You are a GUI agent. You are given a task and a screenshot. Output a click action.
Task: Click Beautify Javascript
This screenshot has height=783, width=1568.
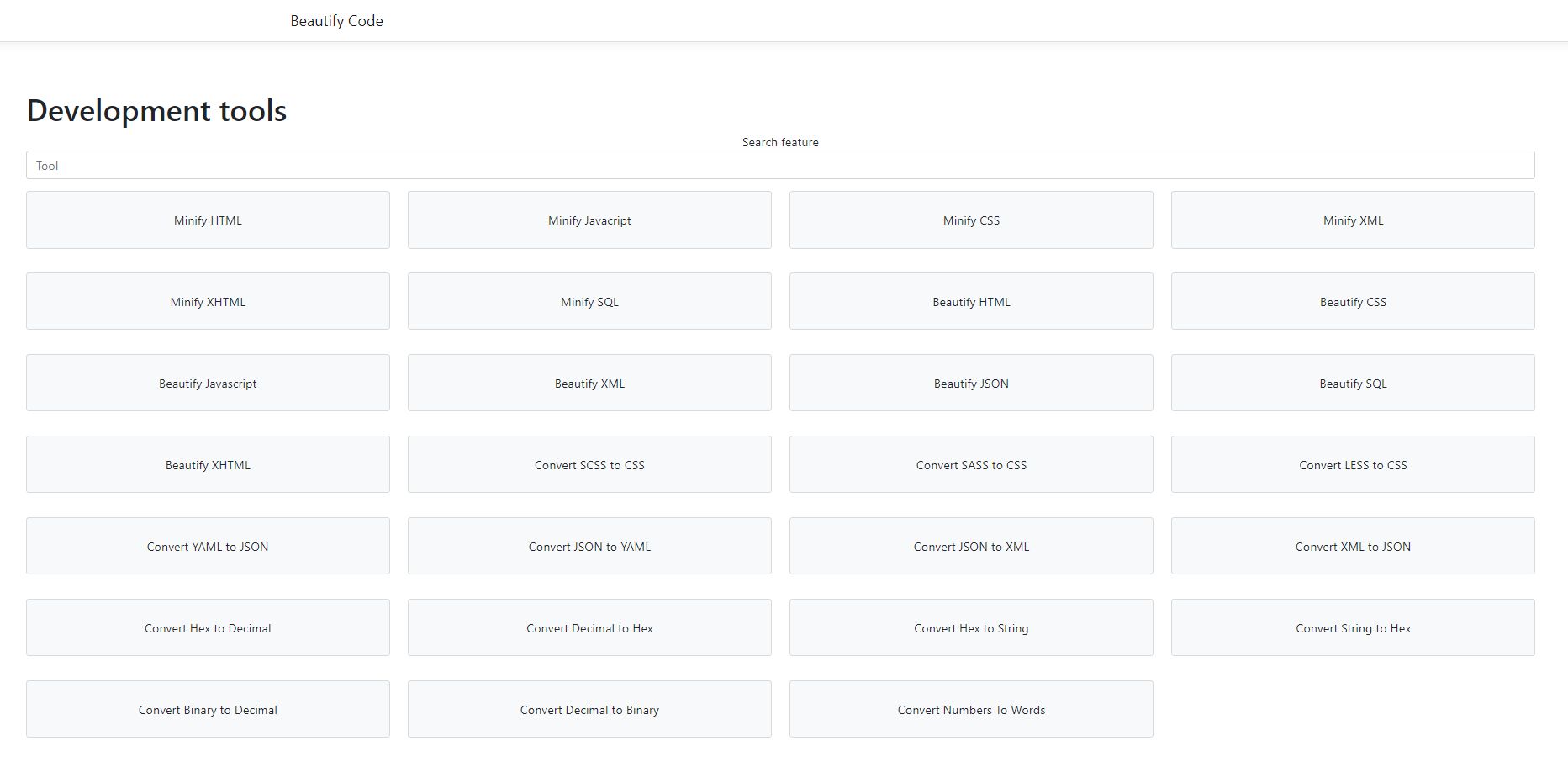pyautogui.click(x=207, y=383)
